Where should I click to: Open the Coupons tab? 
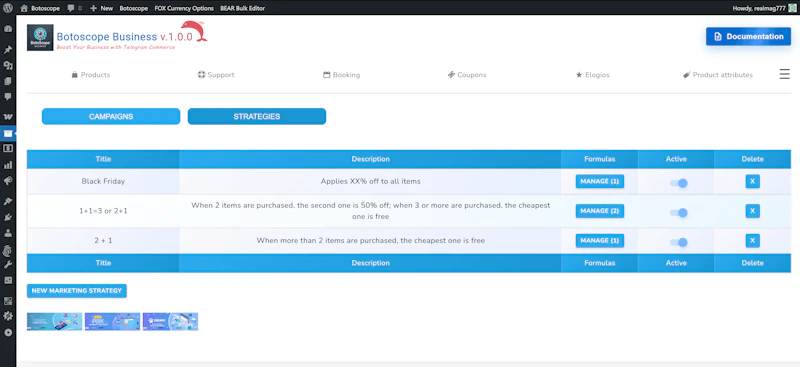(467, 75)
